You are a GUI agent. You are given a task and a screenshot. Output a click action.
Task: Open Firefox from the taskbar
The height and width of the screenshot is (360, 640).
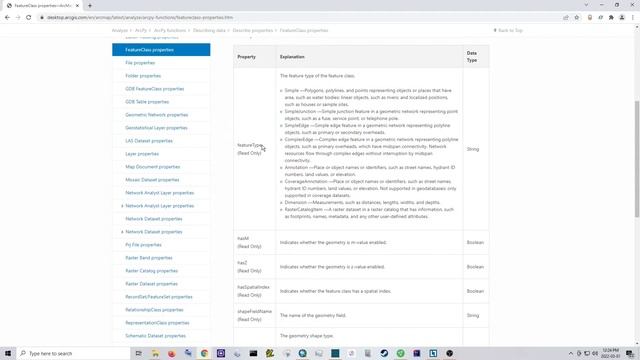171,353
